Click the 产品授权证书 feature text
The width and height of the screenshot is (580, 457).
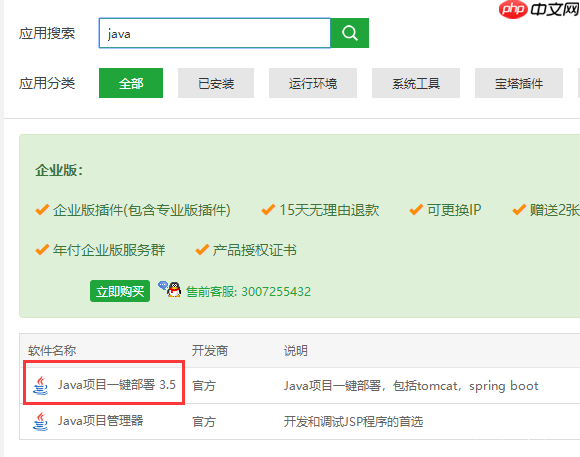tap(254, 250)
